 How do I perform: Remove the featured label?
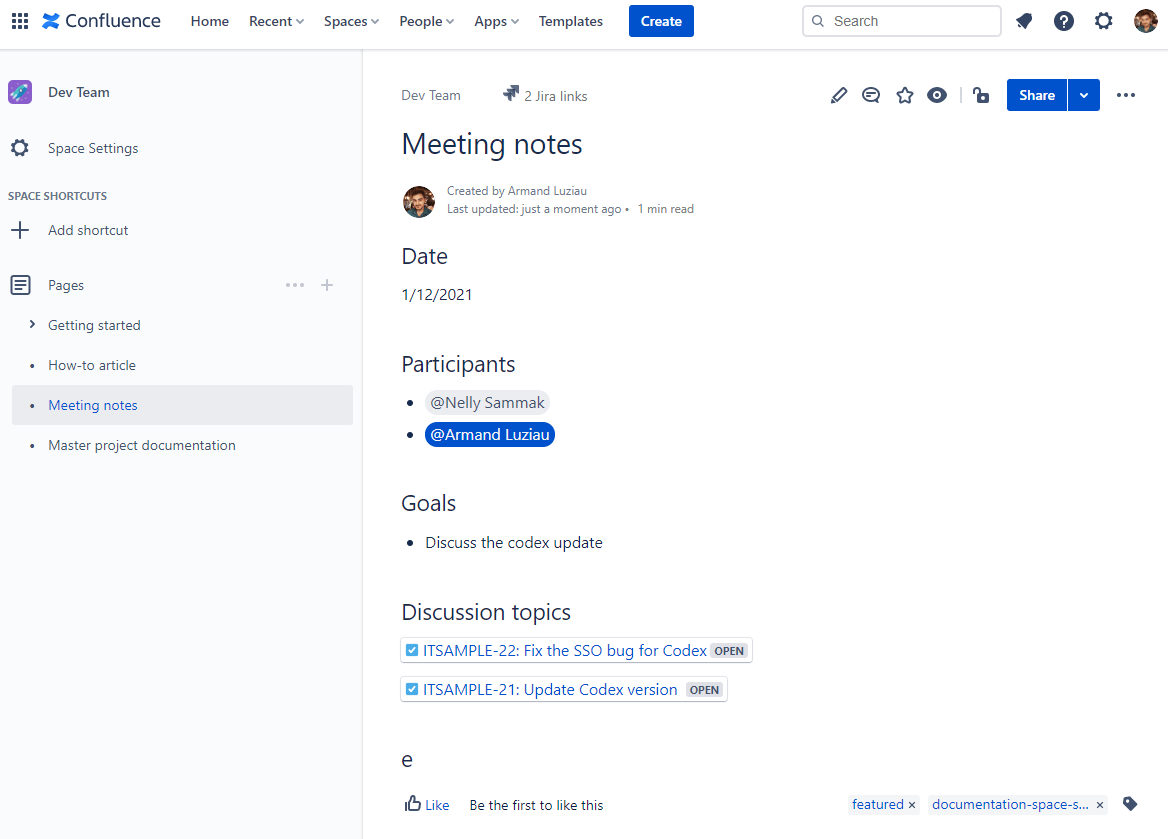pos(912,805)
